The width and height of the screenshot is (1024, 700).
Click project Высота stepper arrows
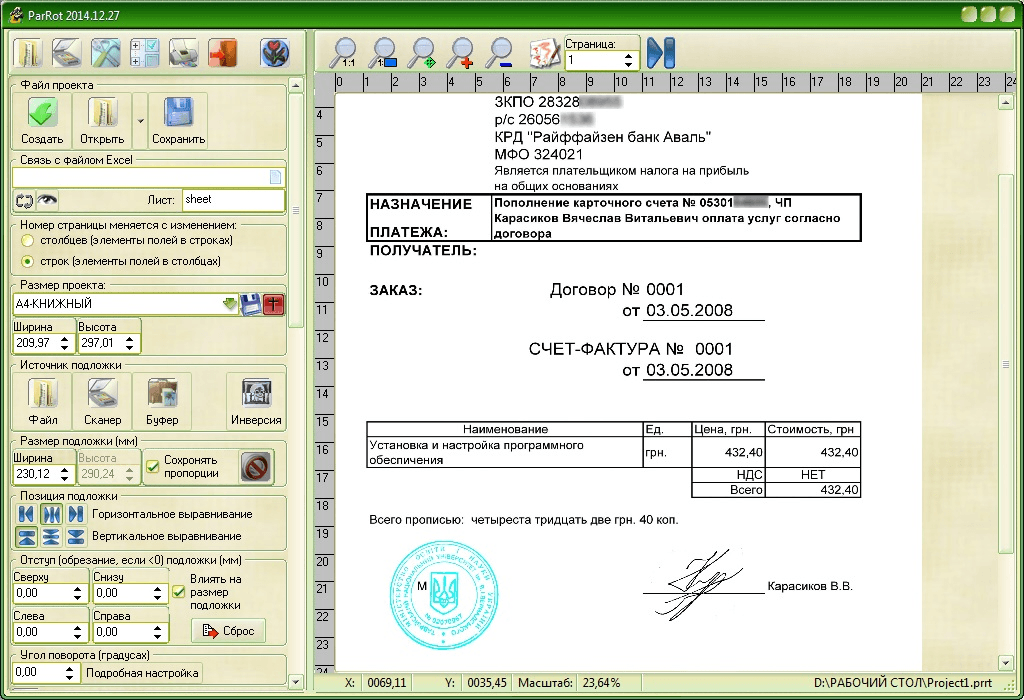(x=129, y=343)
